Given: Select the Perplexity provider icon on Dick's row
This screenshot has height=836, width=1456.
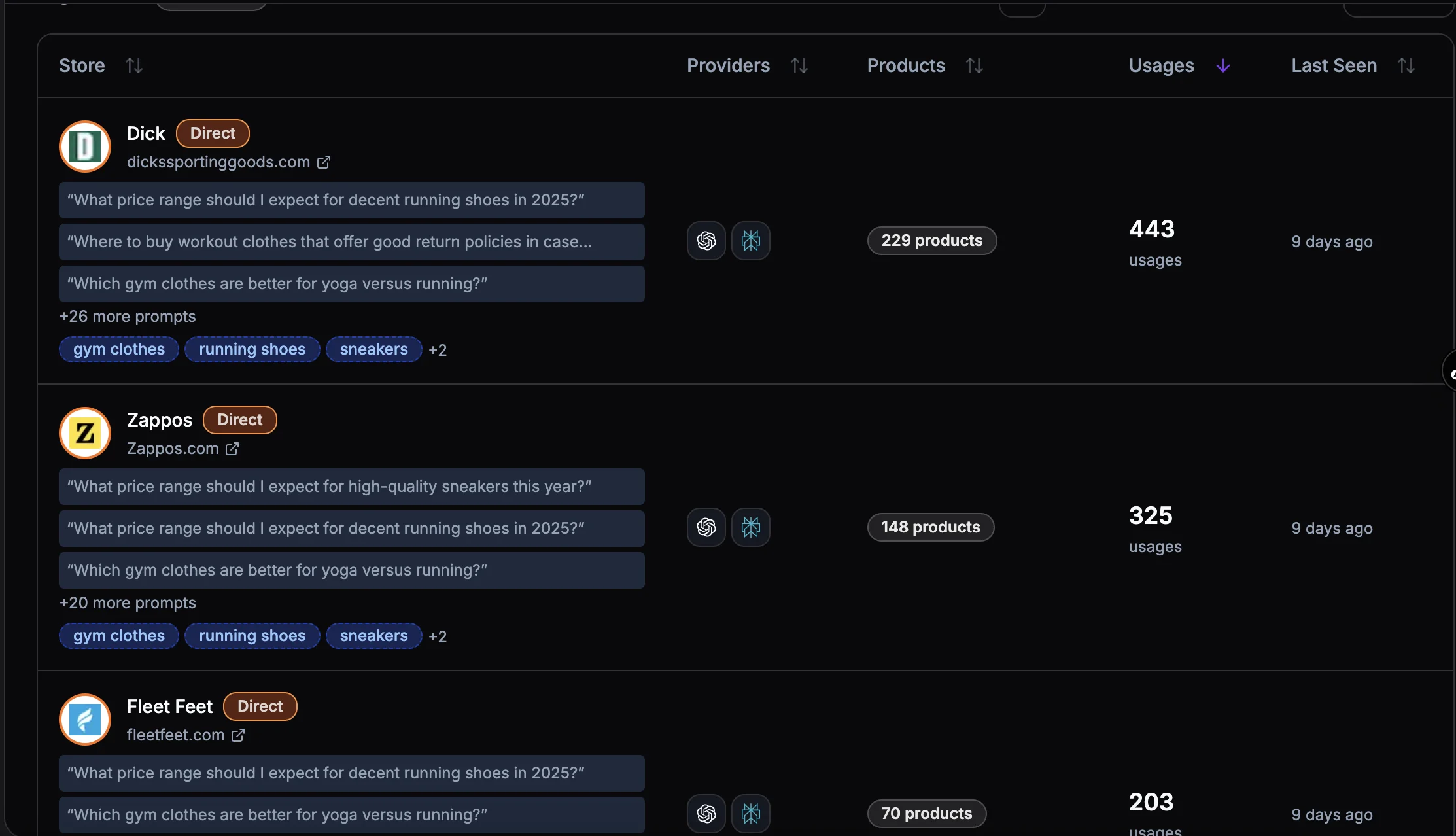Looking at the screenshot, I should coord(751,241).
